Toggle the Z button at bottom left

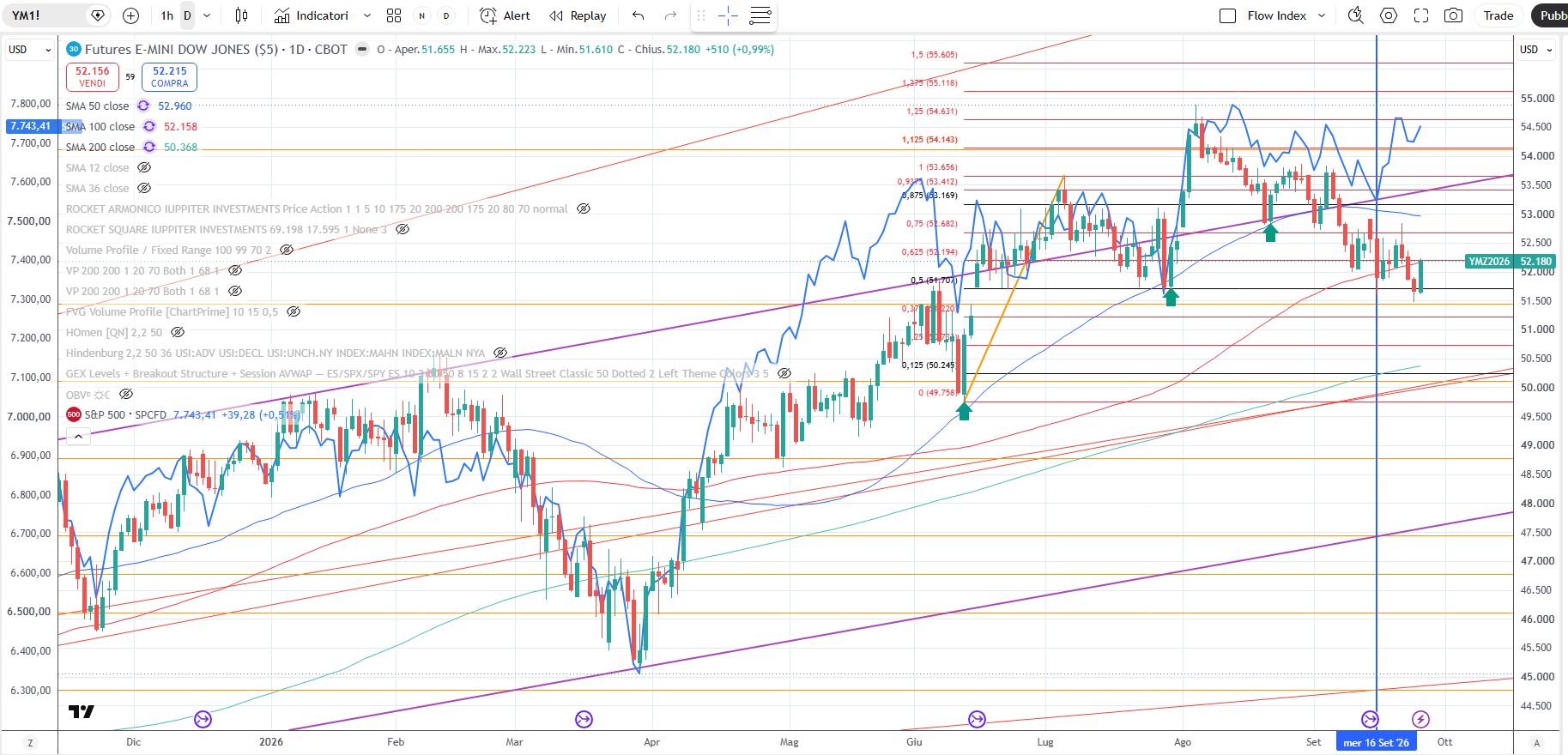[x=30, y=742]
